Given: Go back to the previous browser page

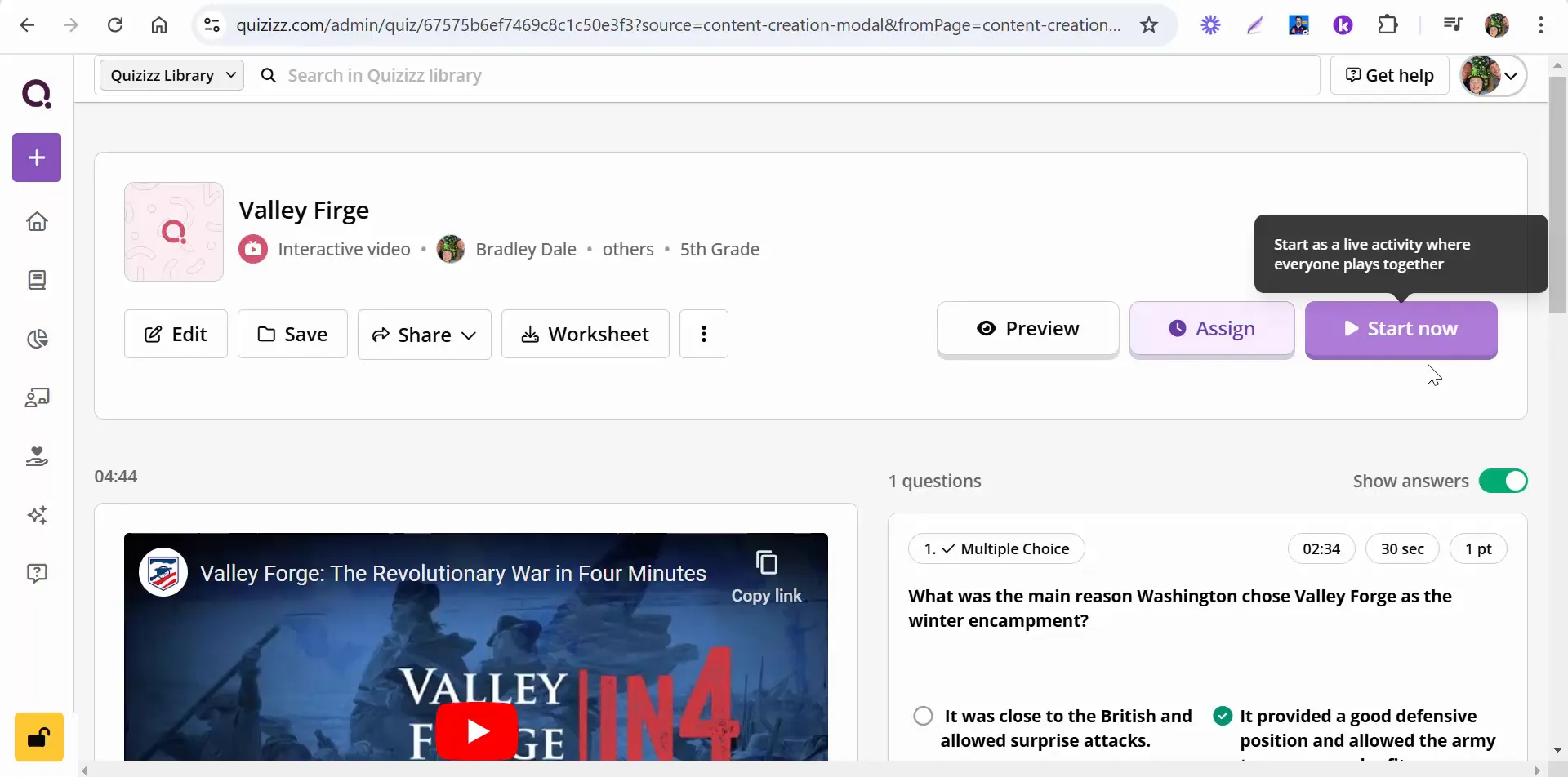Looking at the screenshot, I should [x=27, y=25].
